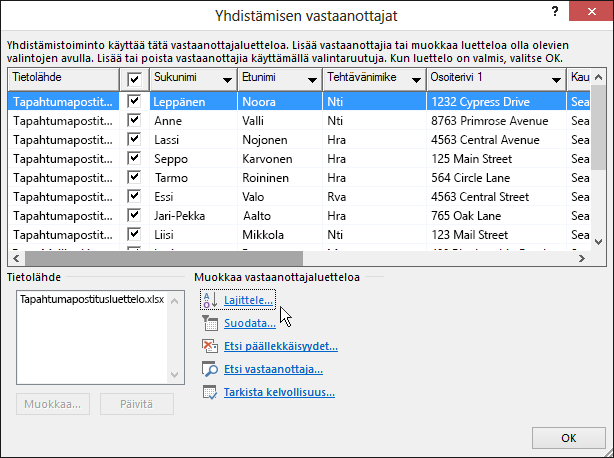Open the Tarkista kelvollisuus... link

point(279,392)
